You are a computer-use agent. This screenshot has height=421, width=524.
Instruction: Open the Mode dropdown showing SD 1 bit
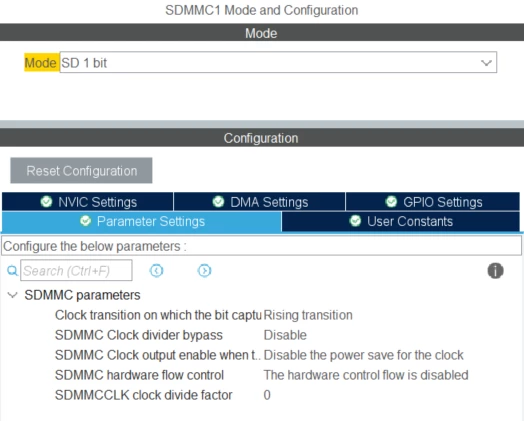click(278, 62)
